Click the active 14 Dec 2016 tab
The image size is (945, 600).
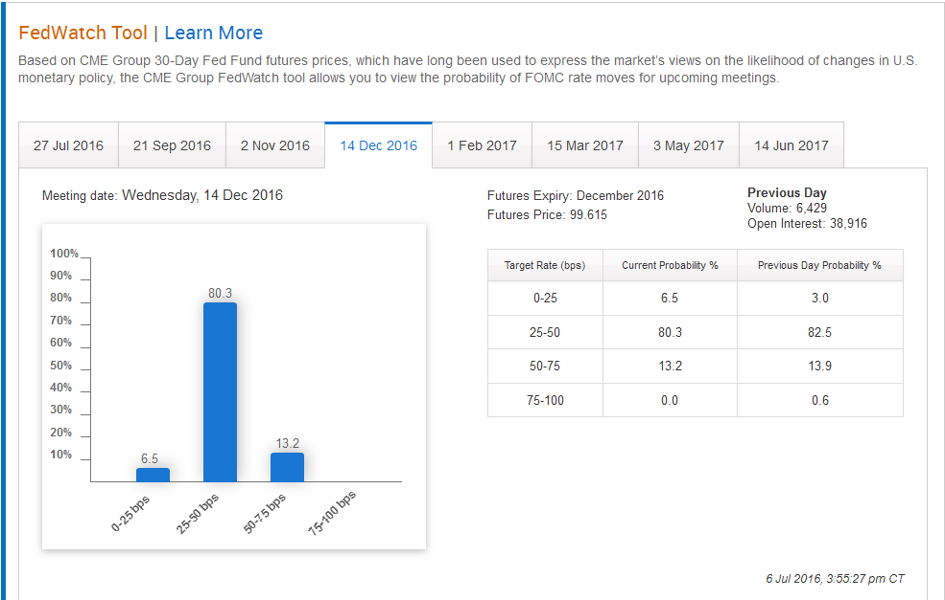(378, 145)
